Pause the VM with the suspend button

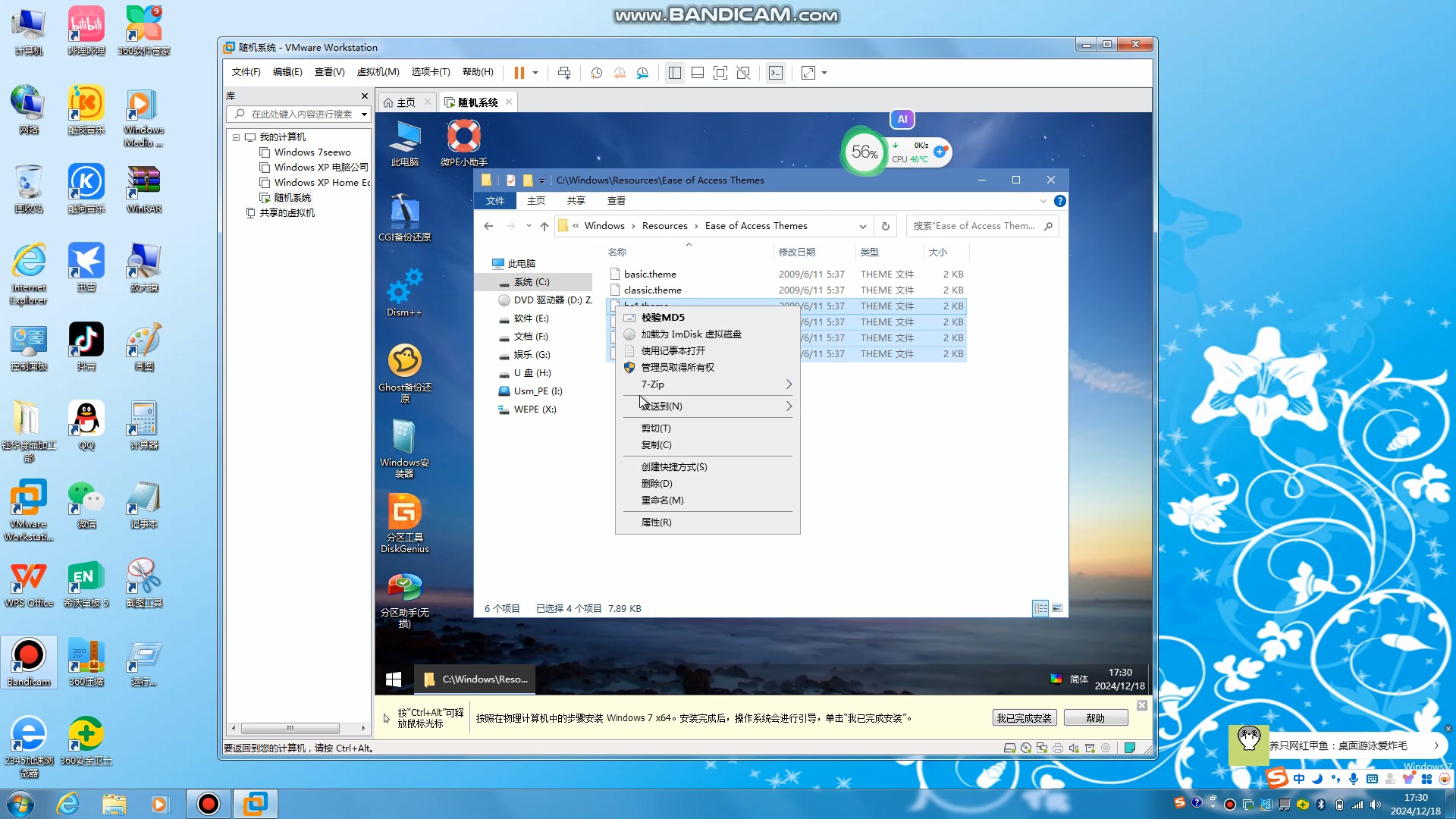[519, 73]
